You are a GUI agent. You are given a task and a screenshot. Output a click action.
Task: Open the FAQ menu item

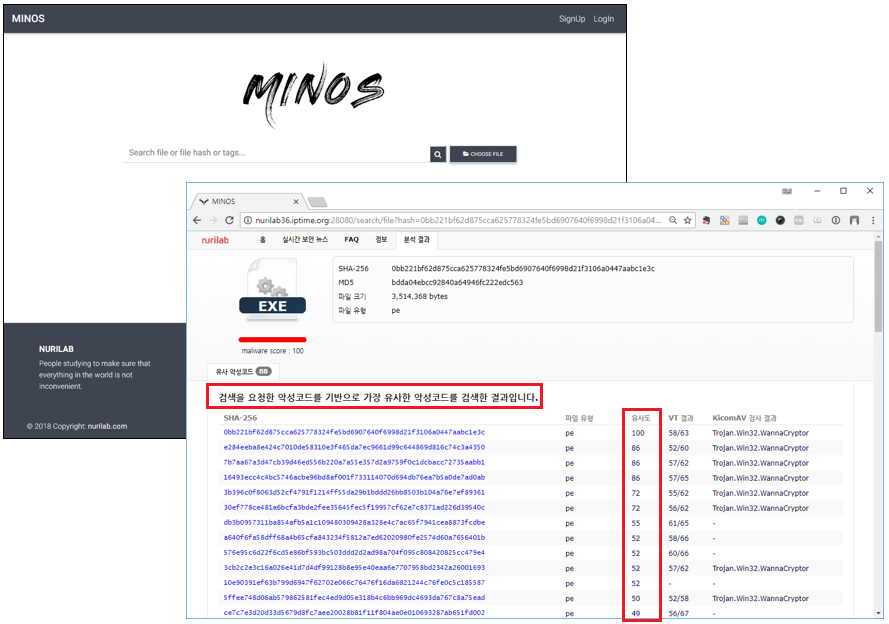click(x=352, y=240)
